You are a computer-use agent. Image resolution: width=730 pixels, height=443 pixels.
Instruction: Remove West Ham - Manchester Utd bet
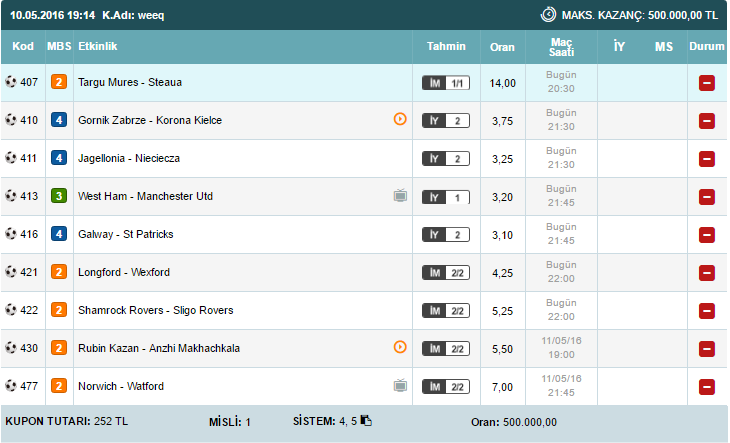pyautogui.click(x=706, y=197)
